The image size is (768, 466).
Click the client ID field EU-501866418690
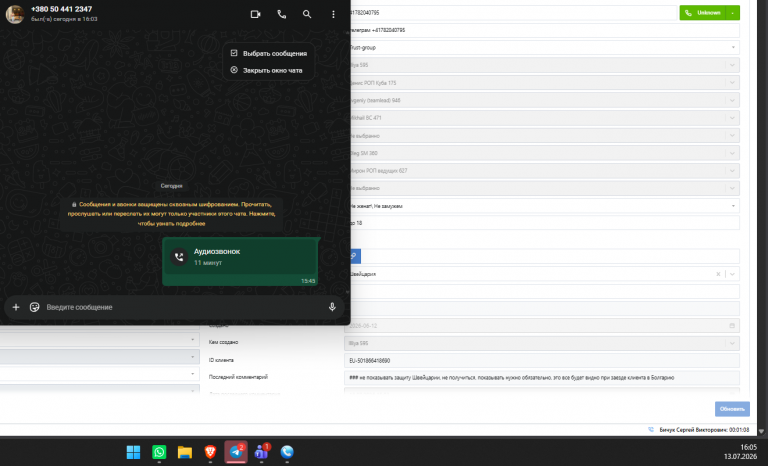(x=542, y=361)
